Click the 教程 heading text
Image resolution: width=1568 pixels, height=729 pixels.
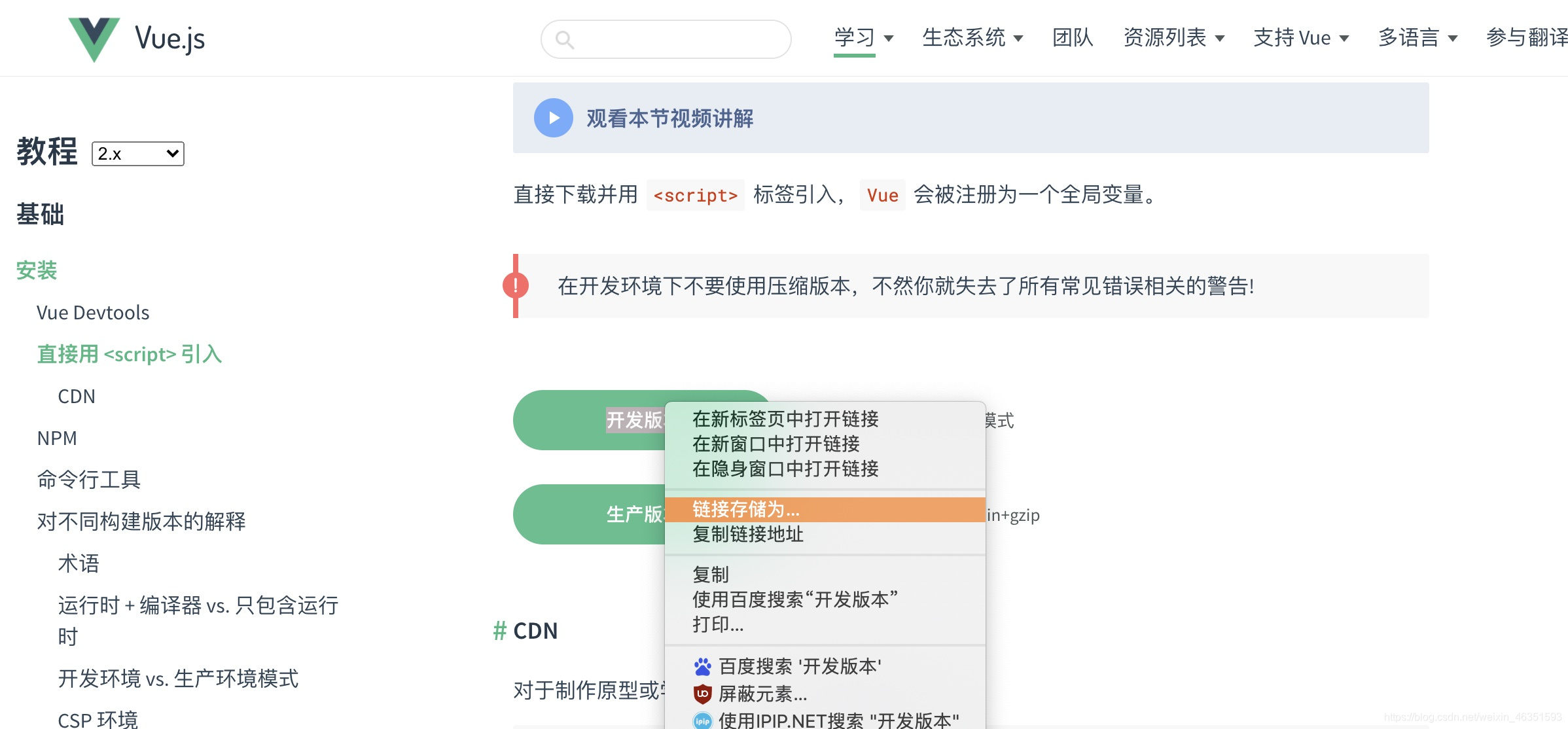[47, 152]
